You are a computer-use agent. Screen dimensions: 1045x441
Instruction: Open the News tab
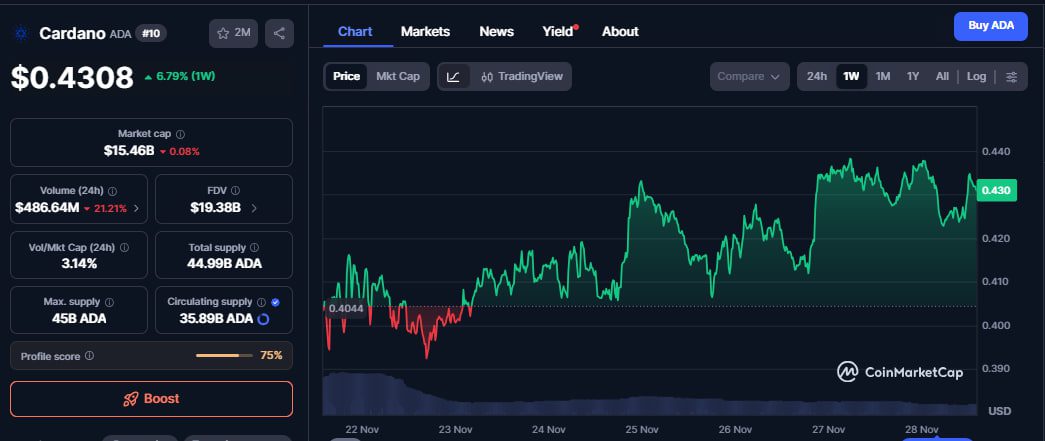(497, 31)
